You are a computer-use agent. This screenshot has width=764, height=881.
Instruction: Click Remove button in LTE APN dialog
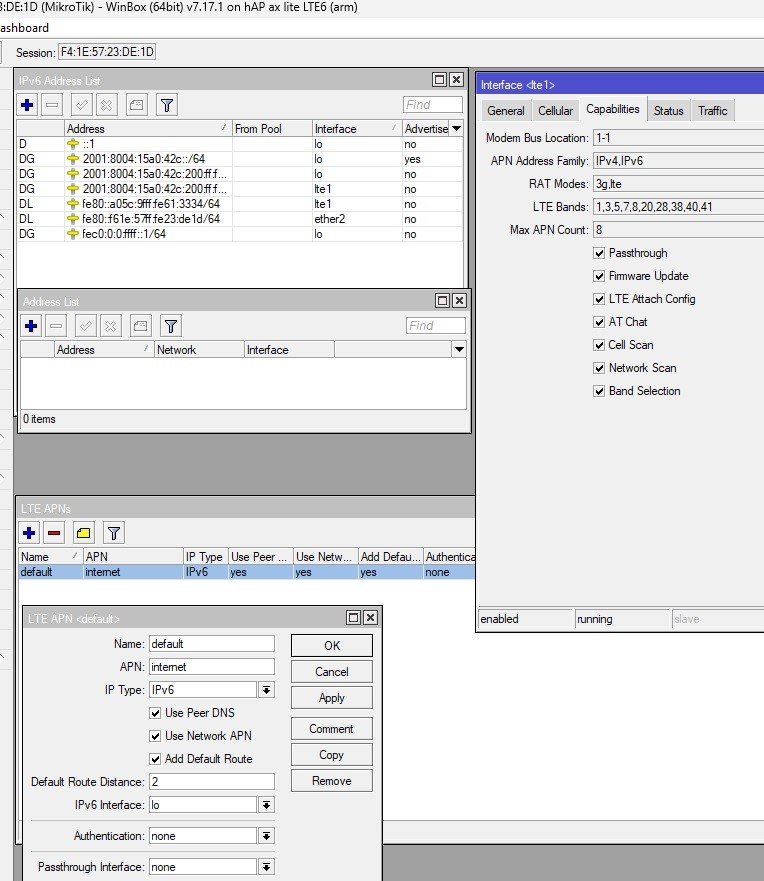click(331, 781)
